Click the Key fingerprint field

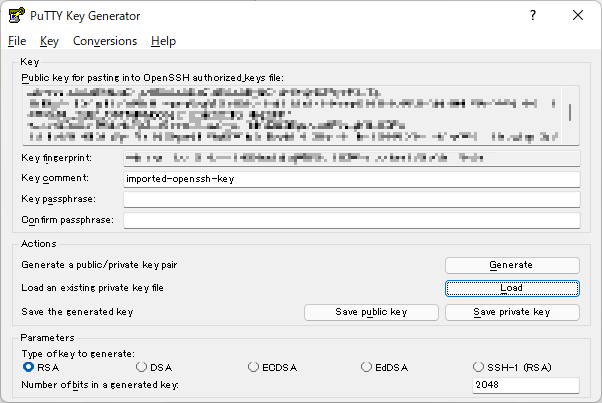(x=352, y=158)
